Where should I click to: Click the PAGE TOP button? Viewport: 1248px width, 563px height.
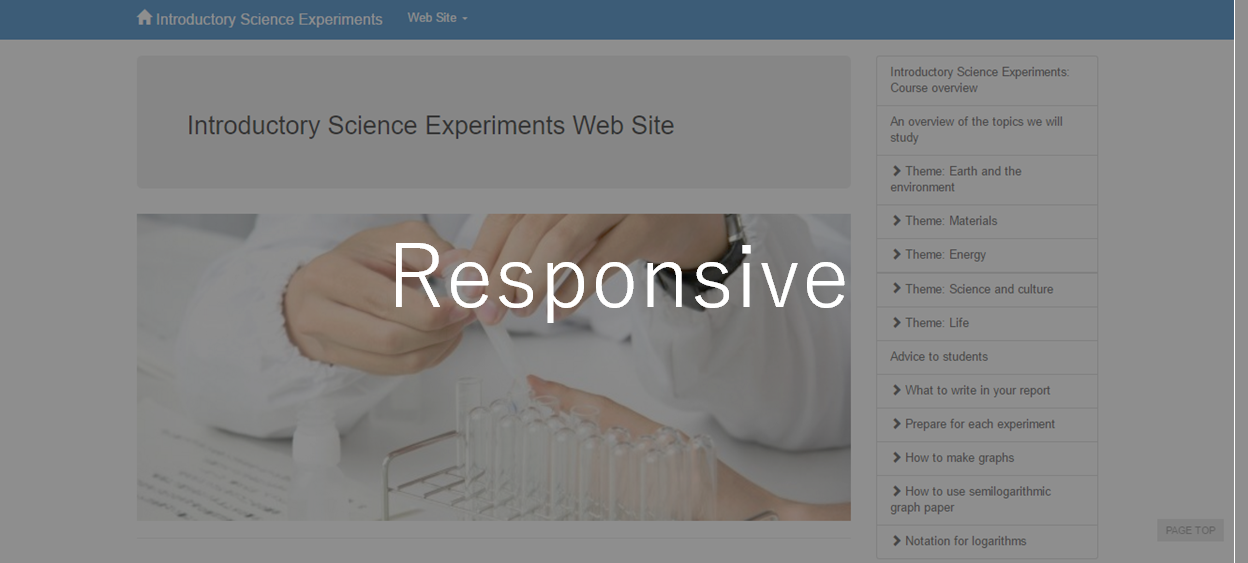tap(1190, 530)
